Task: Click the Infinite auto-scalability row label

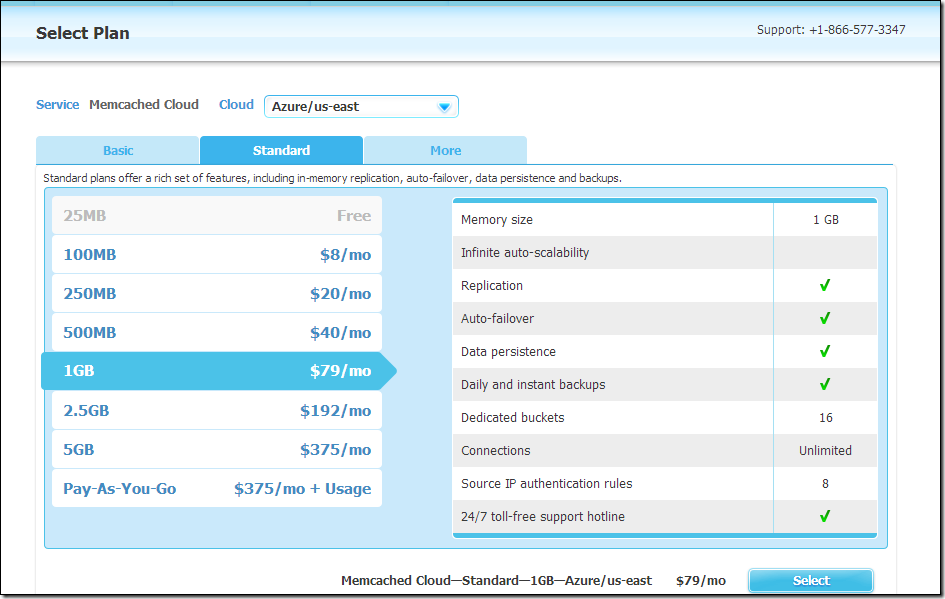Action: click(525, 252)
